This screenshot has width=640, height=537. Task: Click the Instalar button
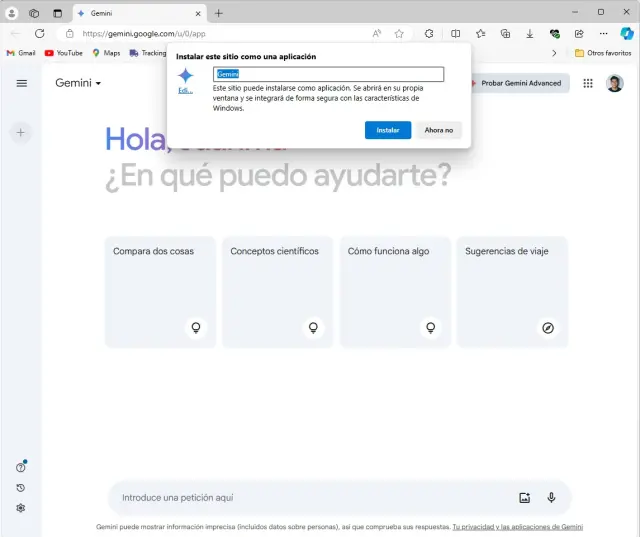tap(387, 130)
